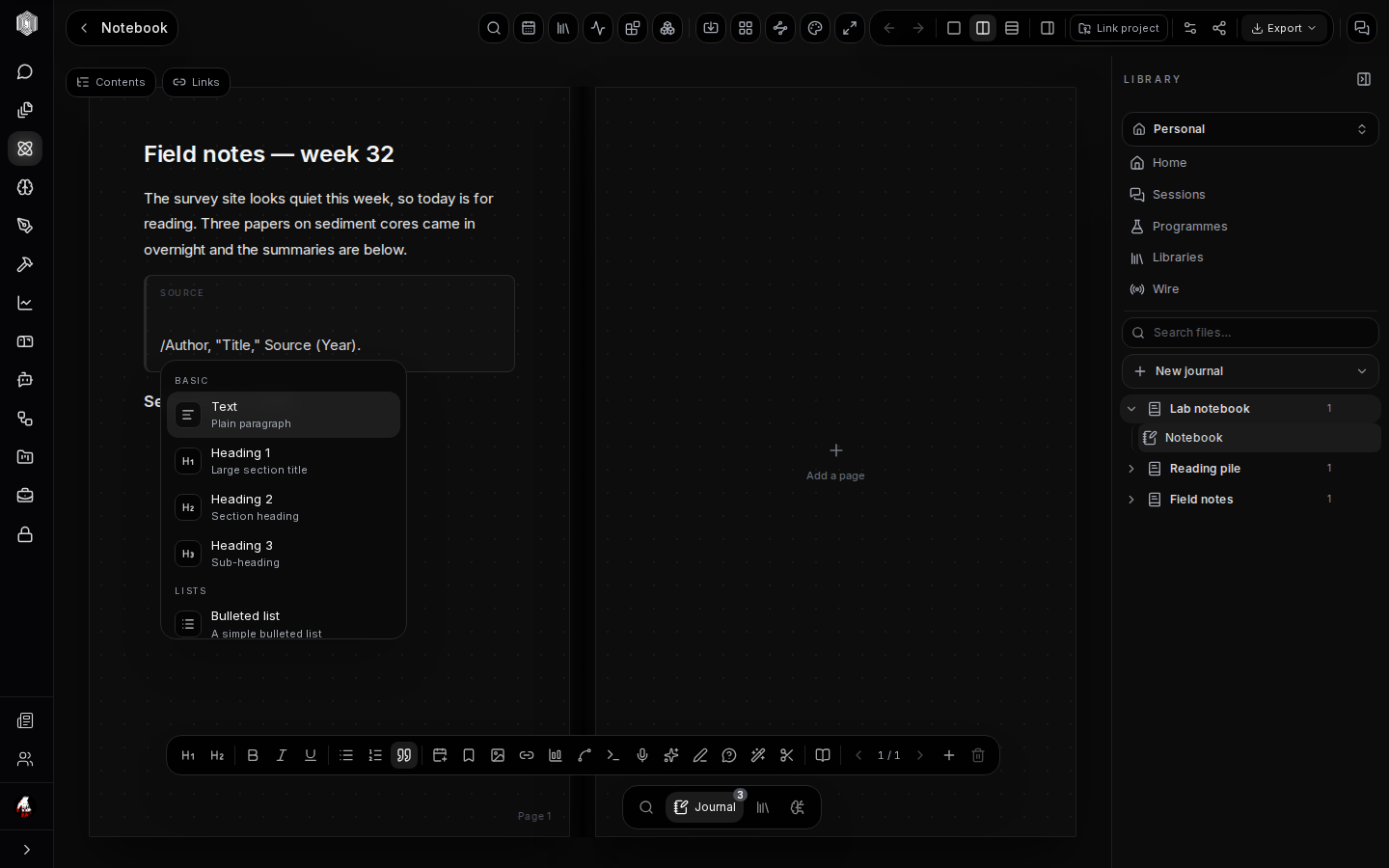Toggle underline formatting
This screenshot has height=868, width=1389.
(311, 755)
